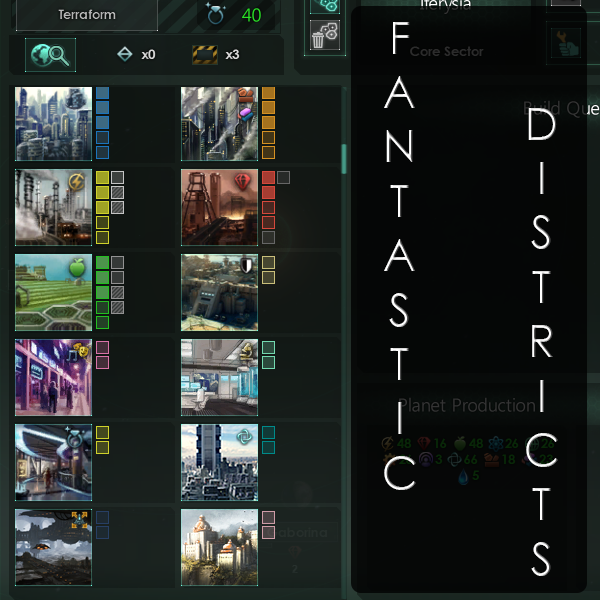
Task: Click the hazard-striped blockers icon
Action: pyautogui.click(x=205, y=55)
